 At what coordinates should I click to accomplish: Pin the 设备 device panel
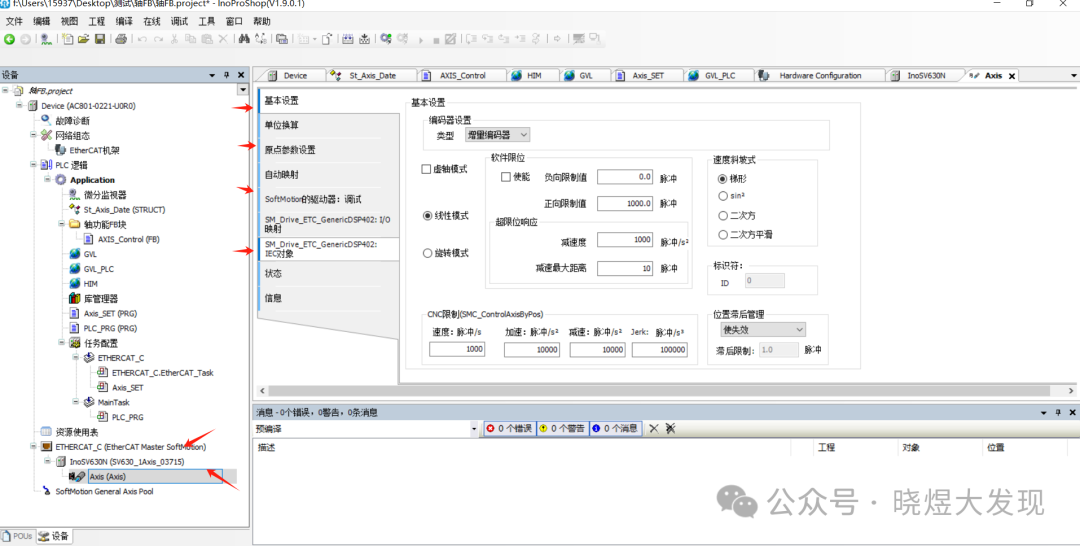pyautogui.click(x=227, y=75)
